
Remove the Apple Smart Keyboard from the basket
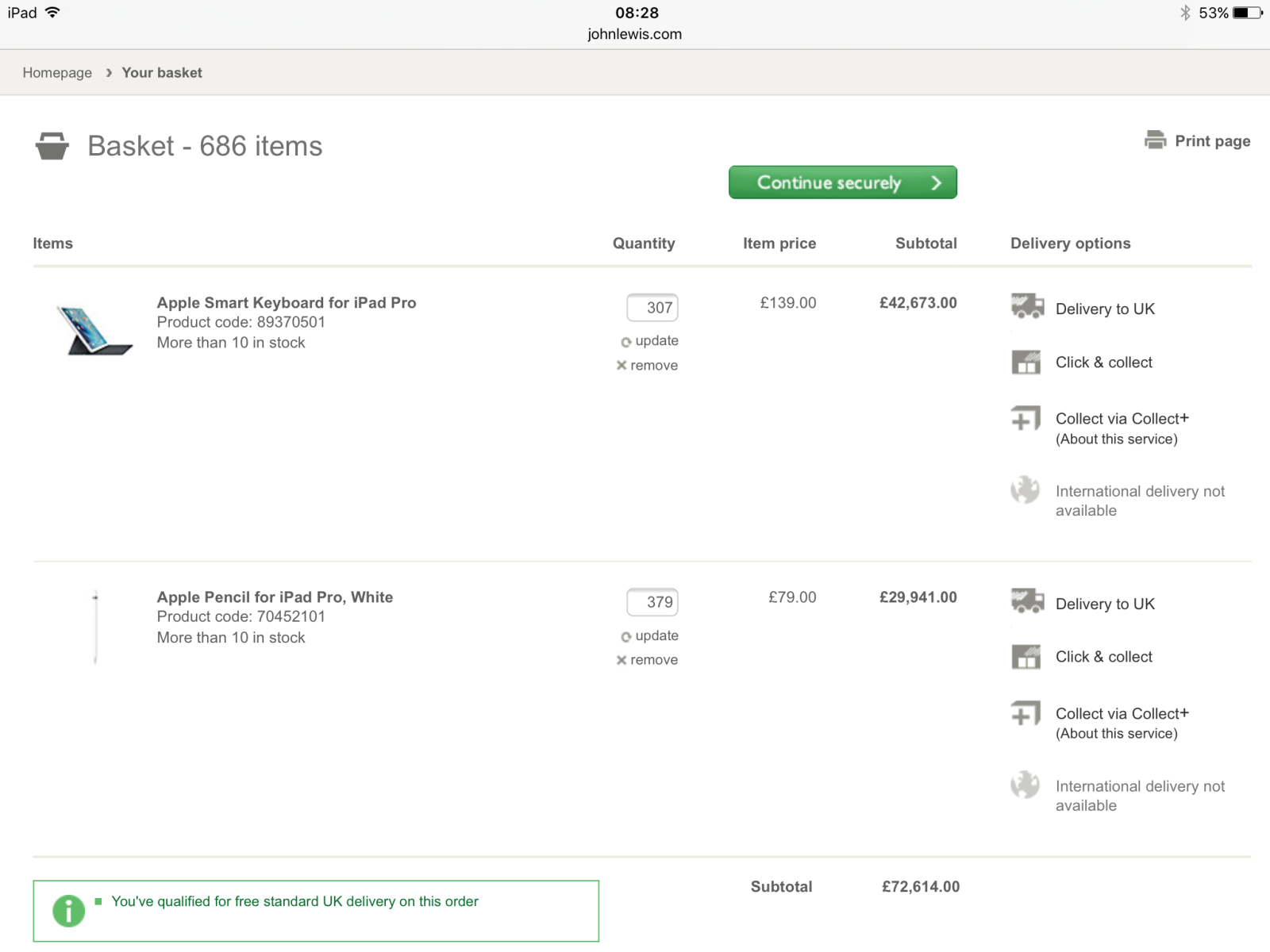pyautogui.click(x=648, y=366)
